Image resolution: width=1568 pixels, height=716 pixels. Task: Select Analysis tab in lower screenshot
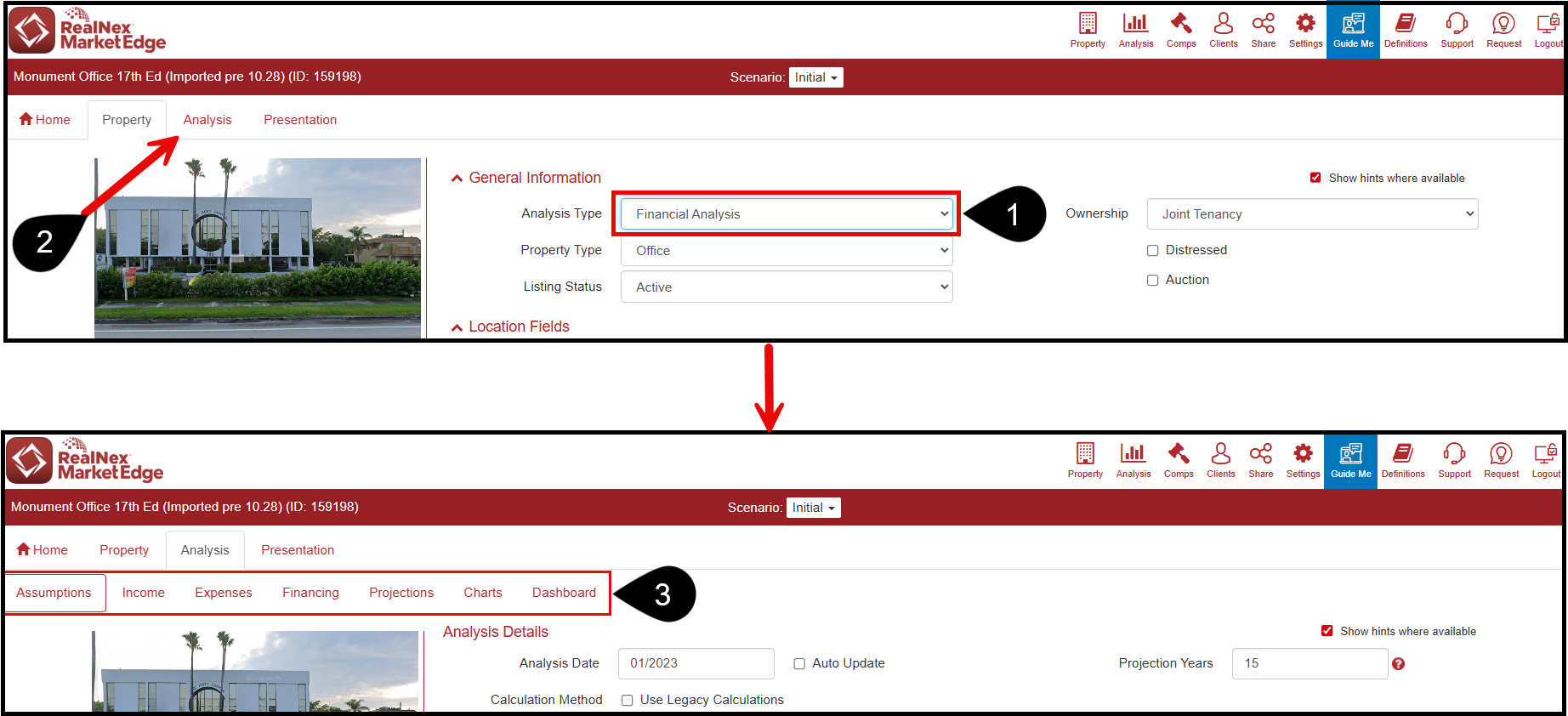(x=205, y=550)
